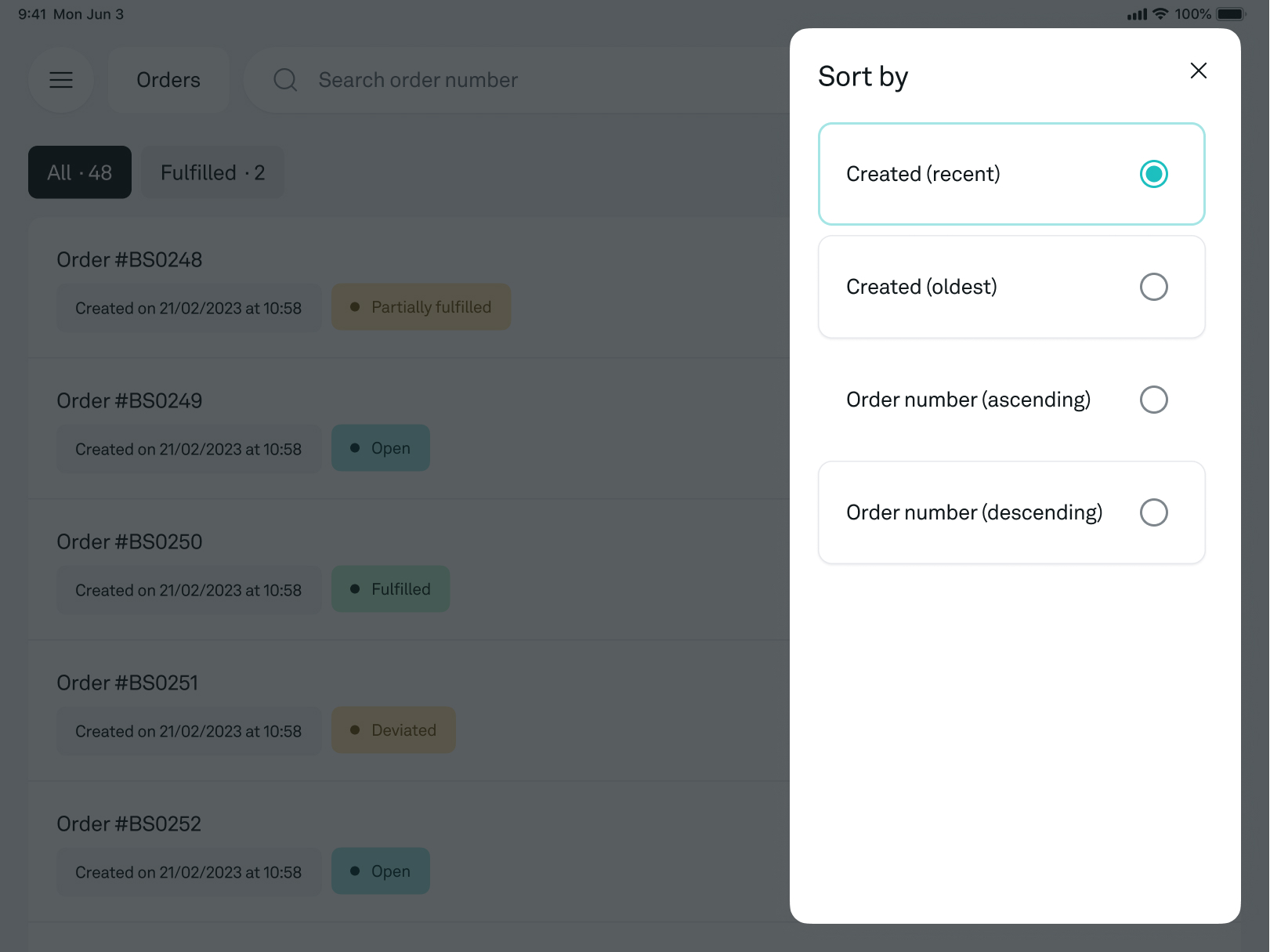
Task: Click the created date of Order #BS0250
Action: (189, 590)
